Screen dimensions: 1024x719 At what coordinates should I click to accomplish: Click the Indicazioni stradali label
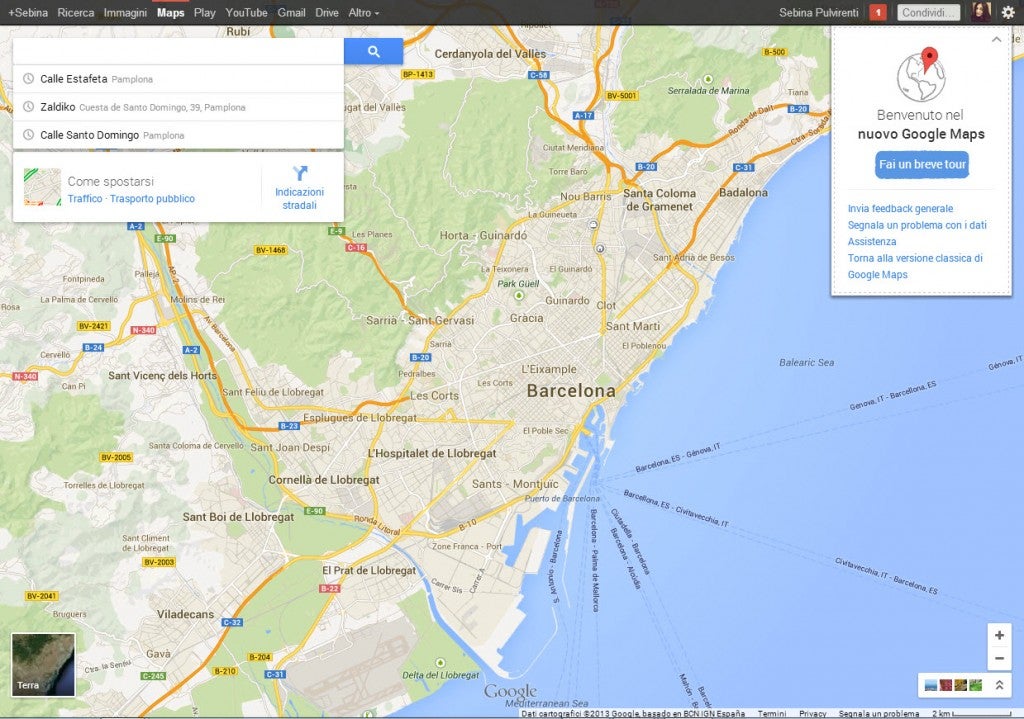[299, 199]
